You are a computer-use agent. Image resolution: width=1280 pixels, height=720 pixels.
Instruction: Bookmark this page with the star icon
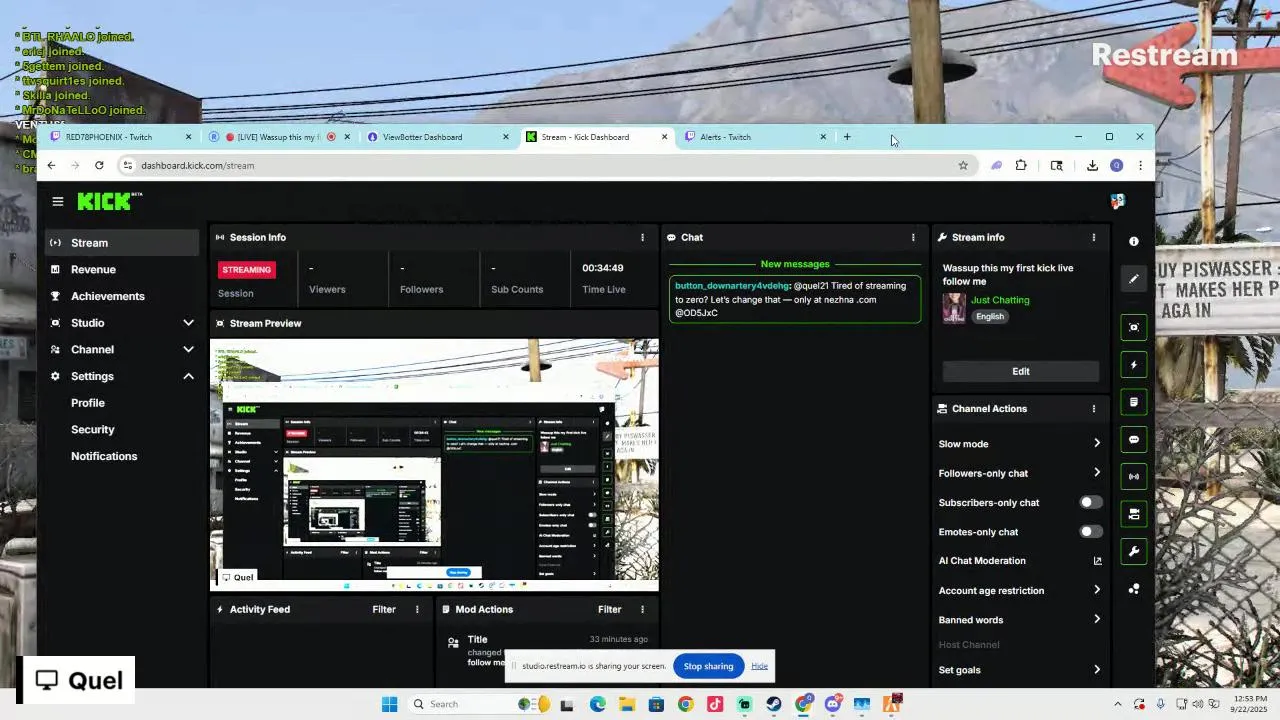(963, 166)
